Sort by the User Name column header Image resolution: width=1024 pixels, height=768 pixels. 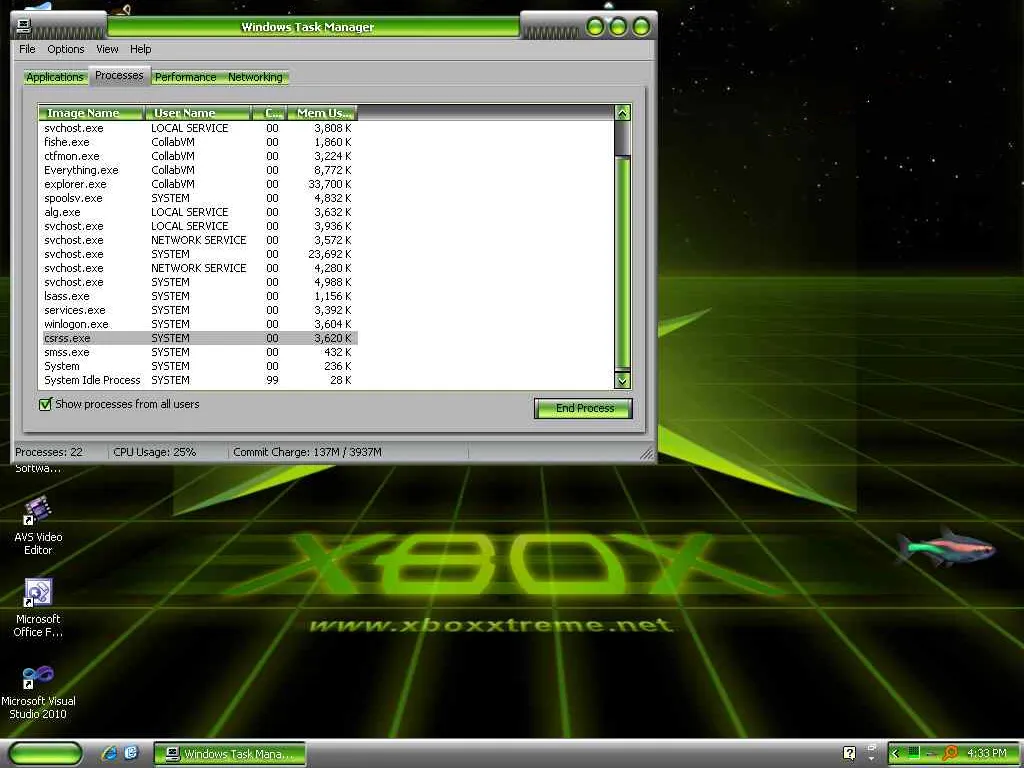[198, 113]
